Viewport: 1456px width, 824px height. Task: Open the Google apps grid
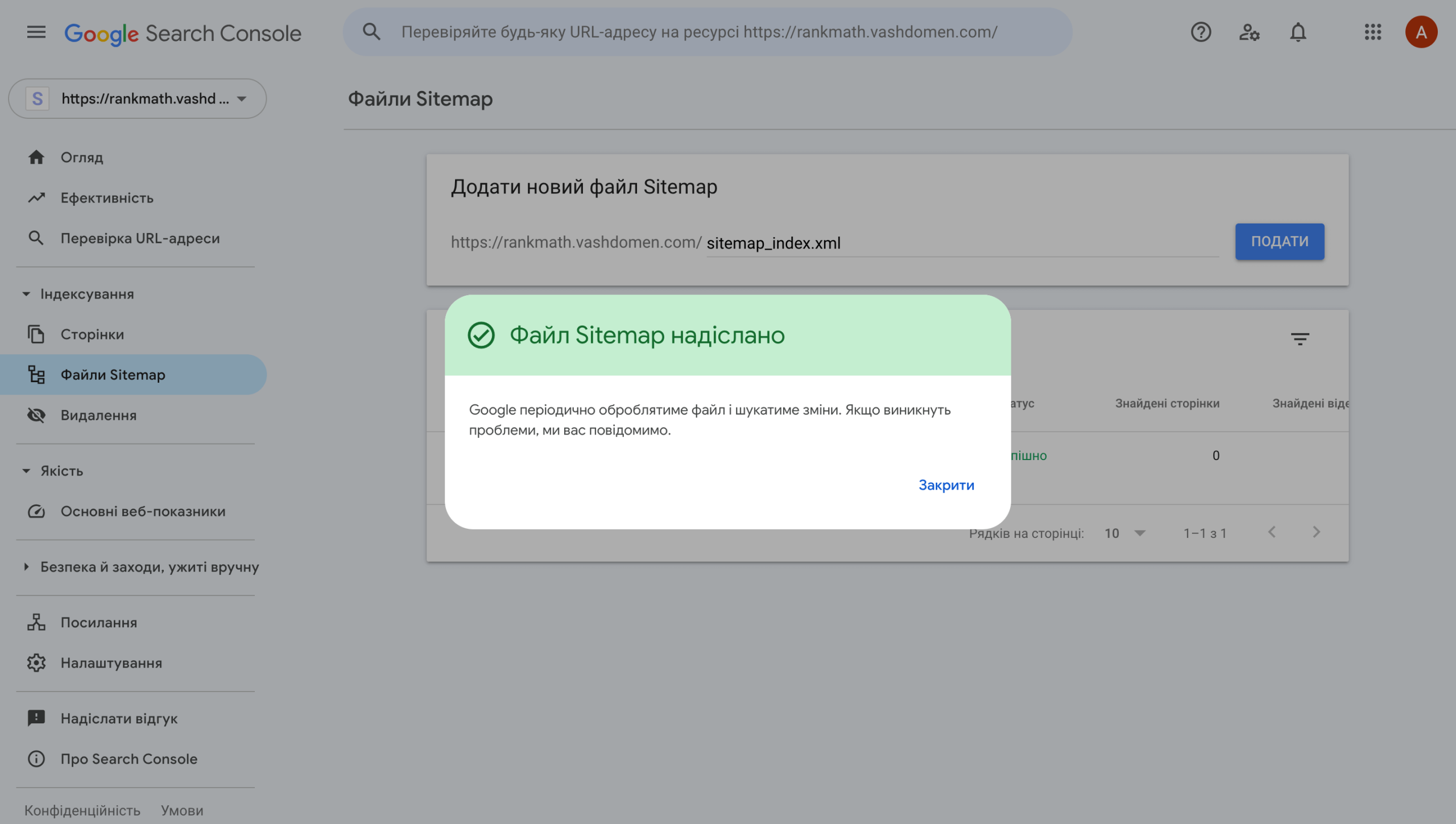[1372, 32]
